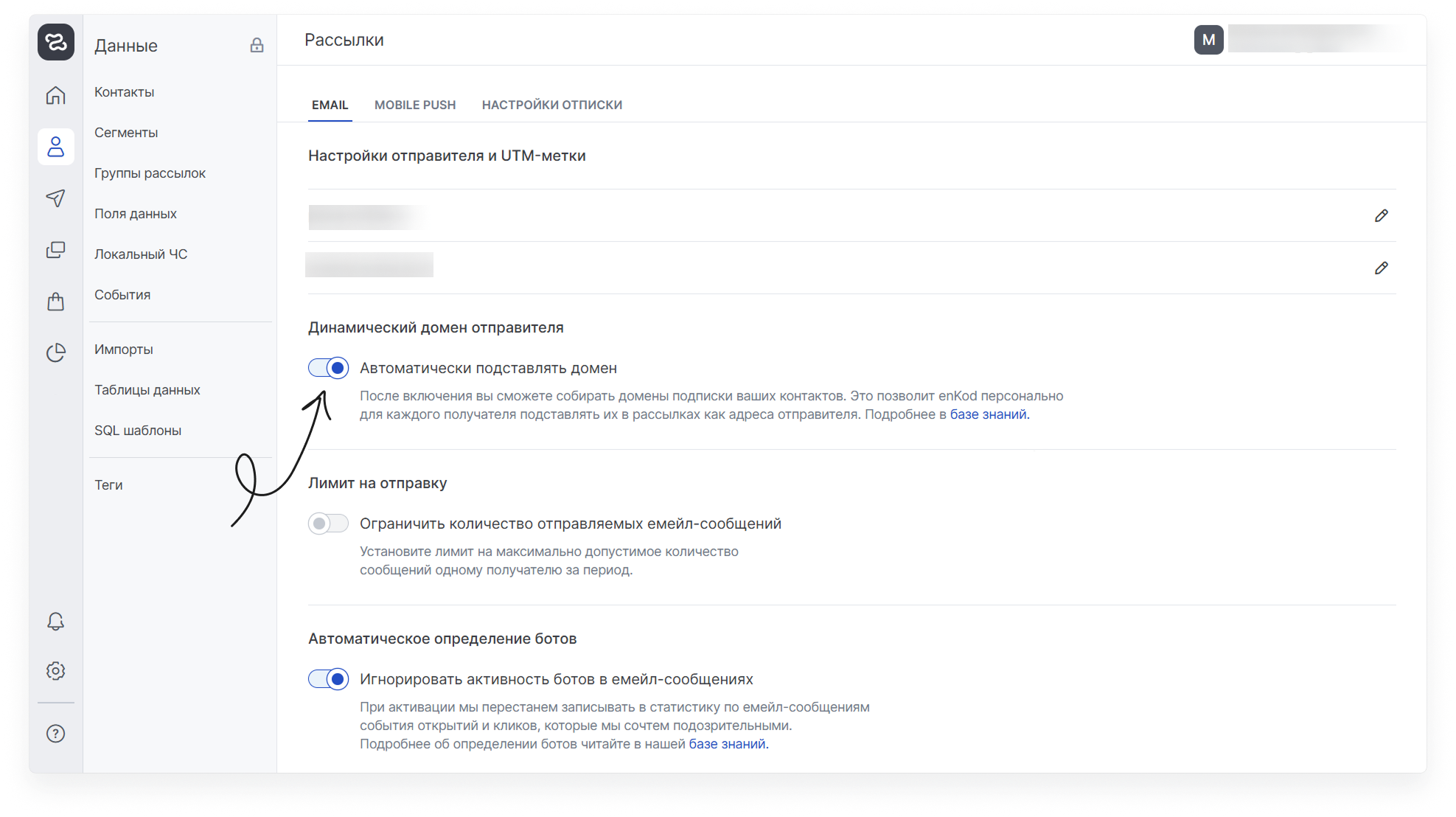This screenshot has width=1456, height=817.
Task: Go to SQL шаблоны section
Action: point(138,431)
